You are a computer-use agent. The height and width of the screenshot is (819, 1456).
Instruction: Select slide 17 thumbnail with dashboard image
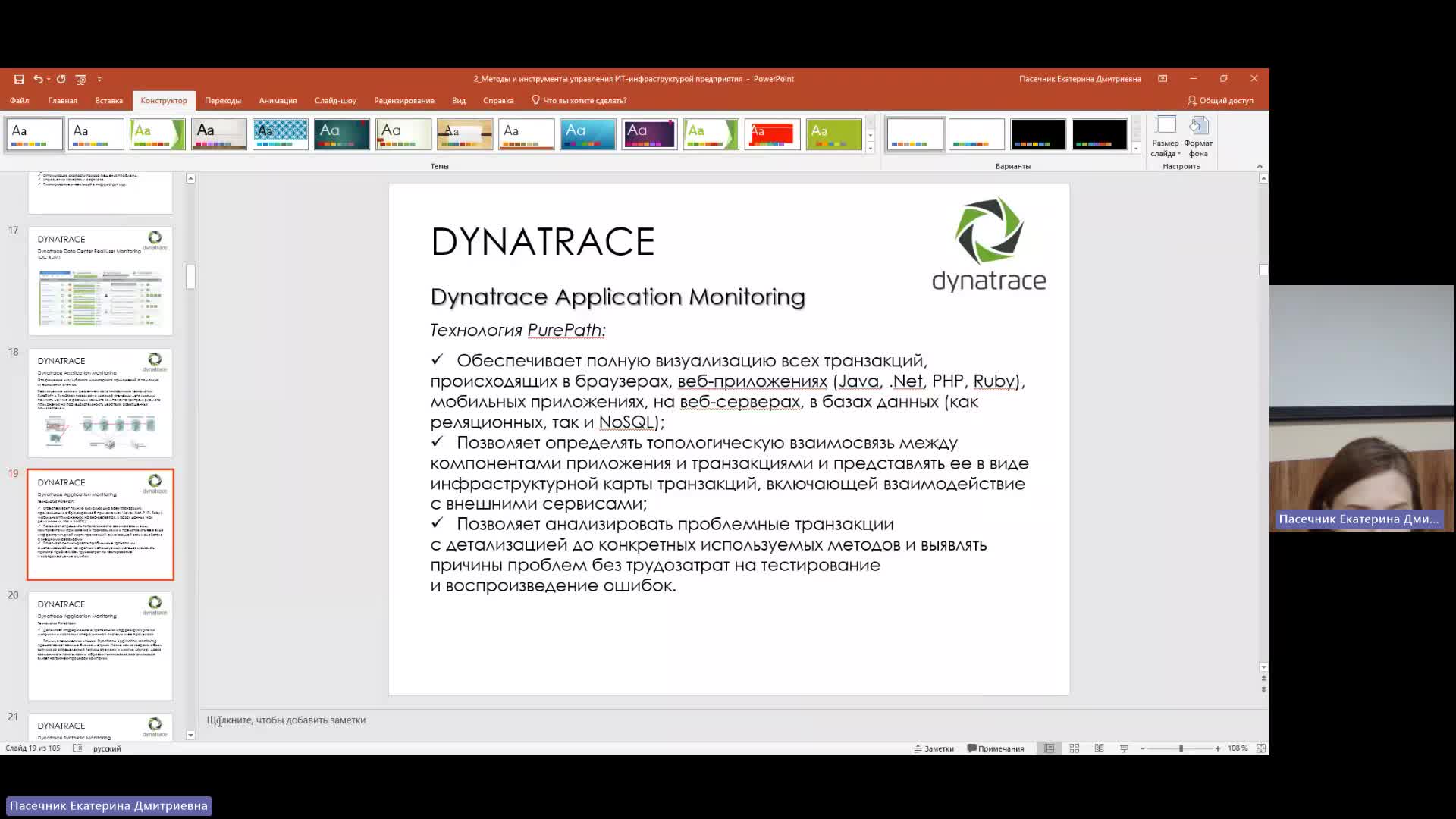(100, 281)
